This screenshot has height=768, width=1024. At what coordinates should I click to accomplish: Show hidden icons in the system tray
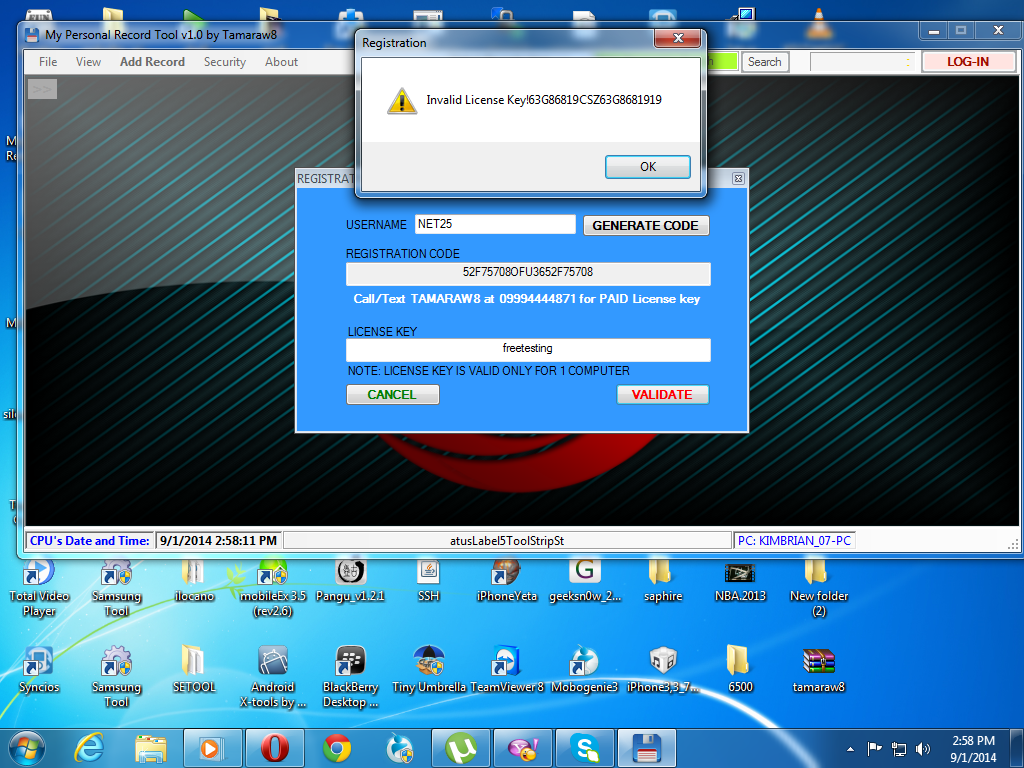point(850,748)
